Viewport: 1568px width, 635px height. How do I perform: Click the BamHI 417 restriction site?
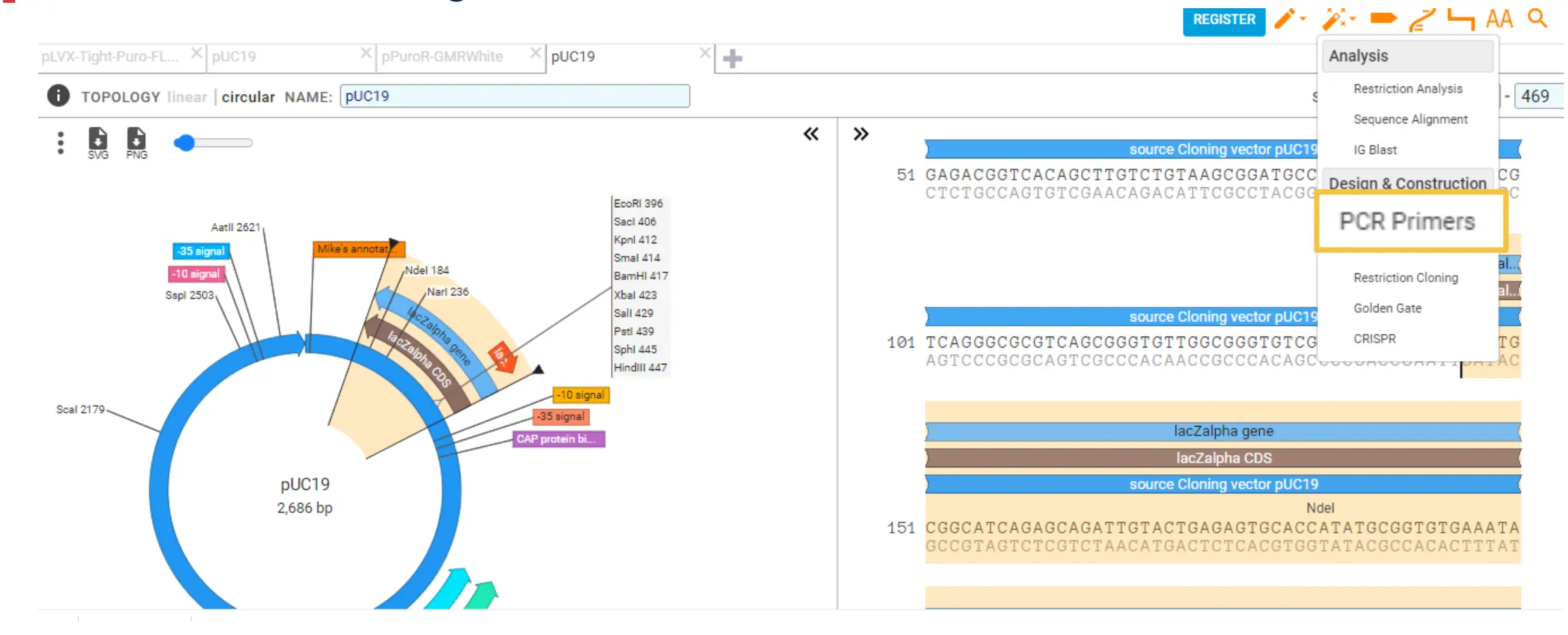click(x=641, y=277)
